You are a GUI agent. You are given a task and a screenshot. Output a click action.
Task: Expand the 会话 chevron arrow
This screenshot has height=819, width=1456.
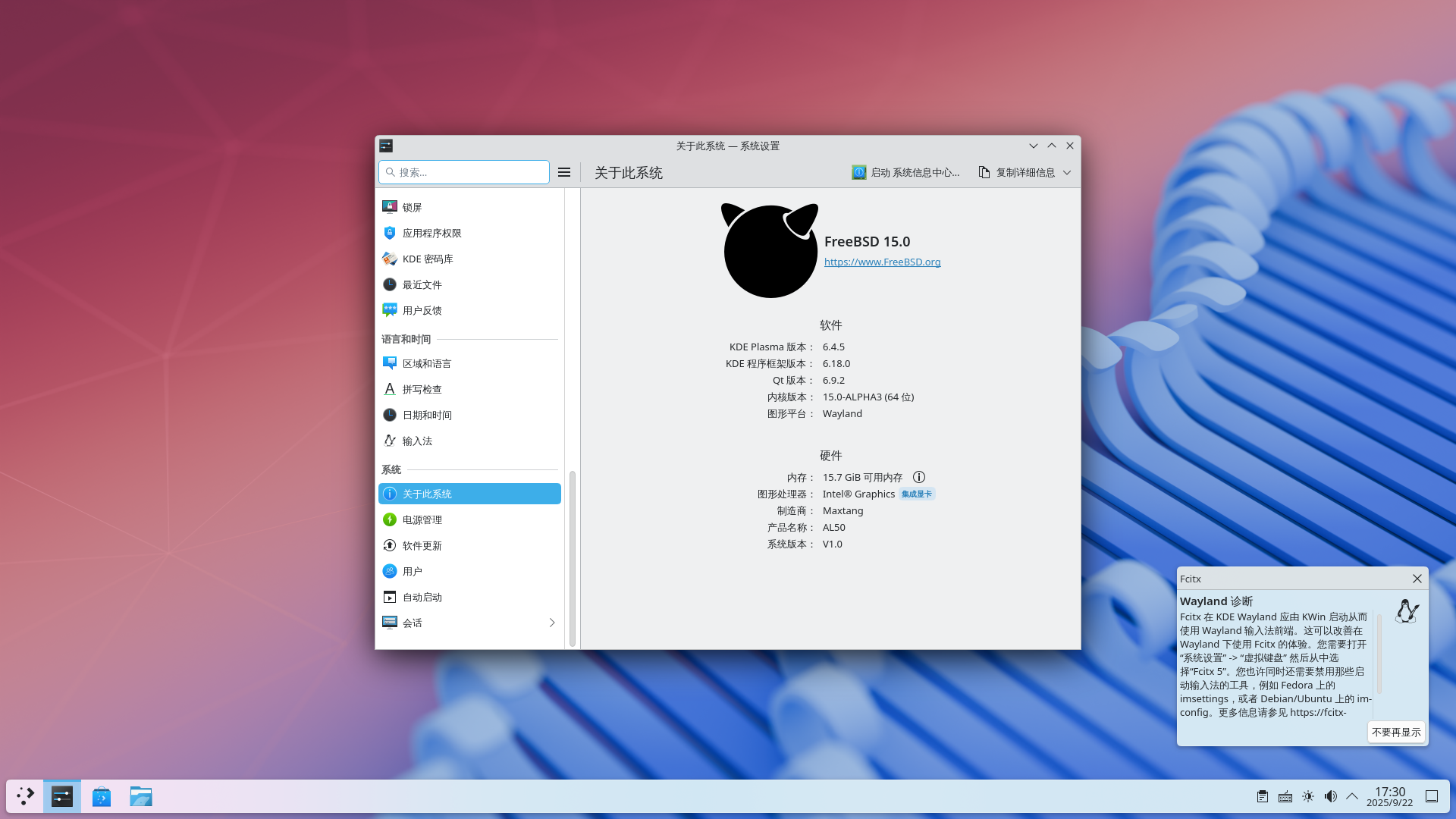(x=551, y=623)
